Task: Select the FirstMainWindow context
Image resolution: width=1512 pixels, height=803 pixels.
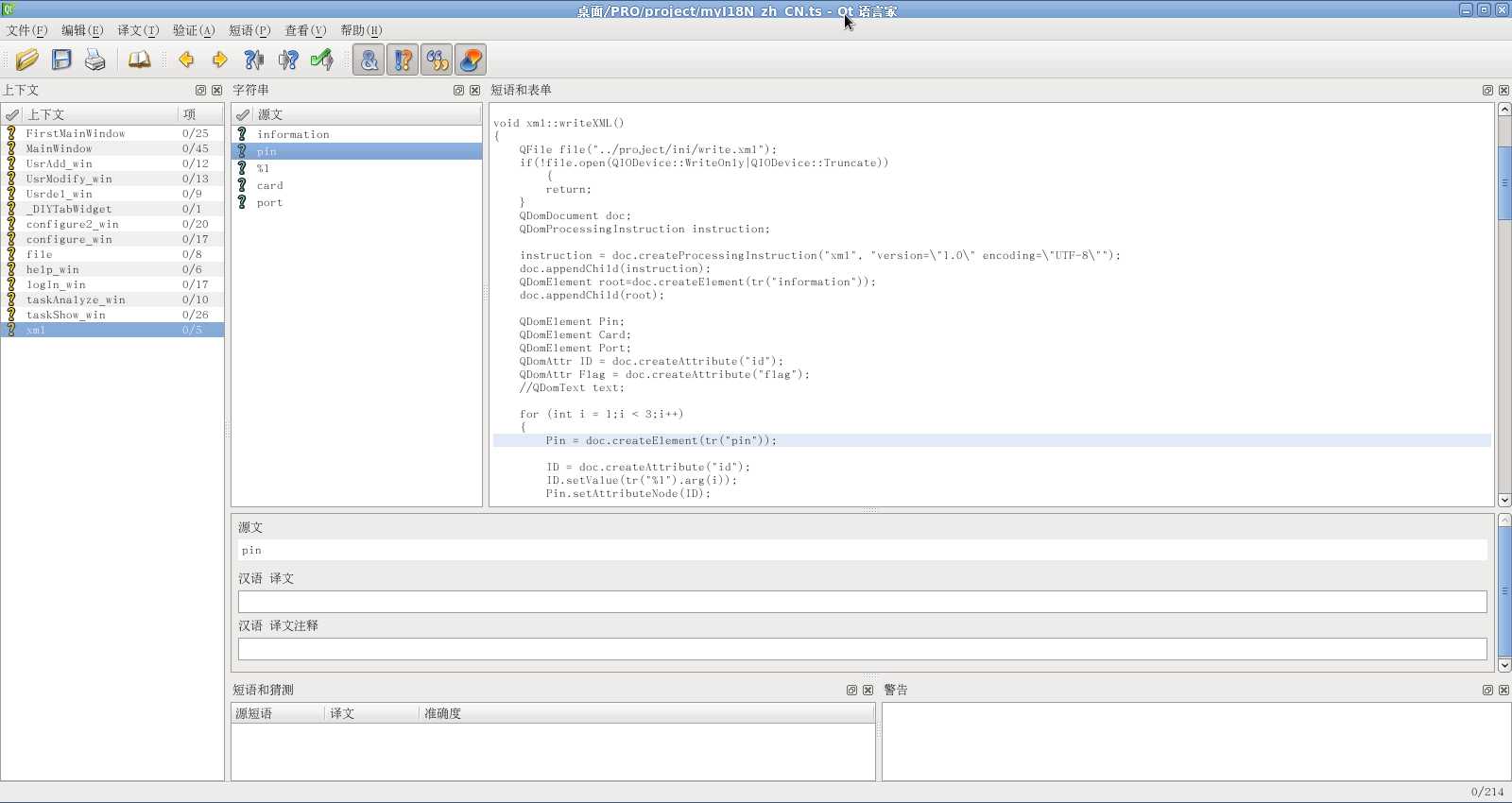Action: [x=112, y=133]
